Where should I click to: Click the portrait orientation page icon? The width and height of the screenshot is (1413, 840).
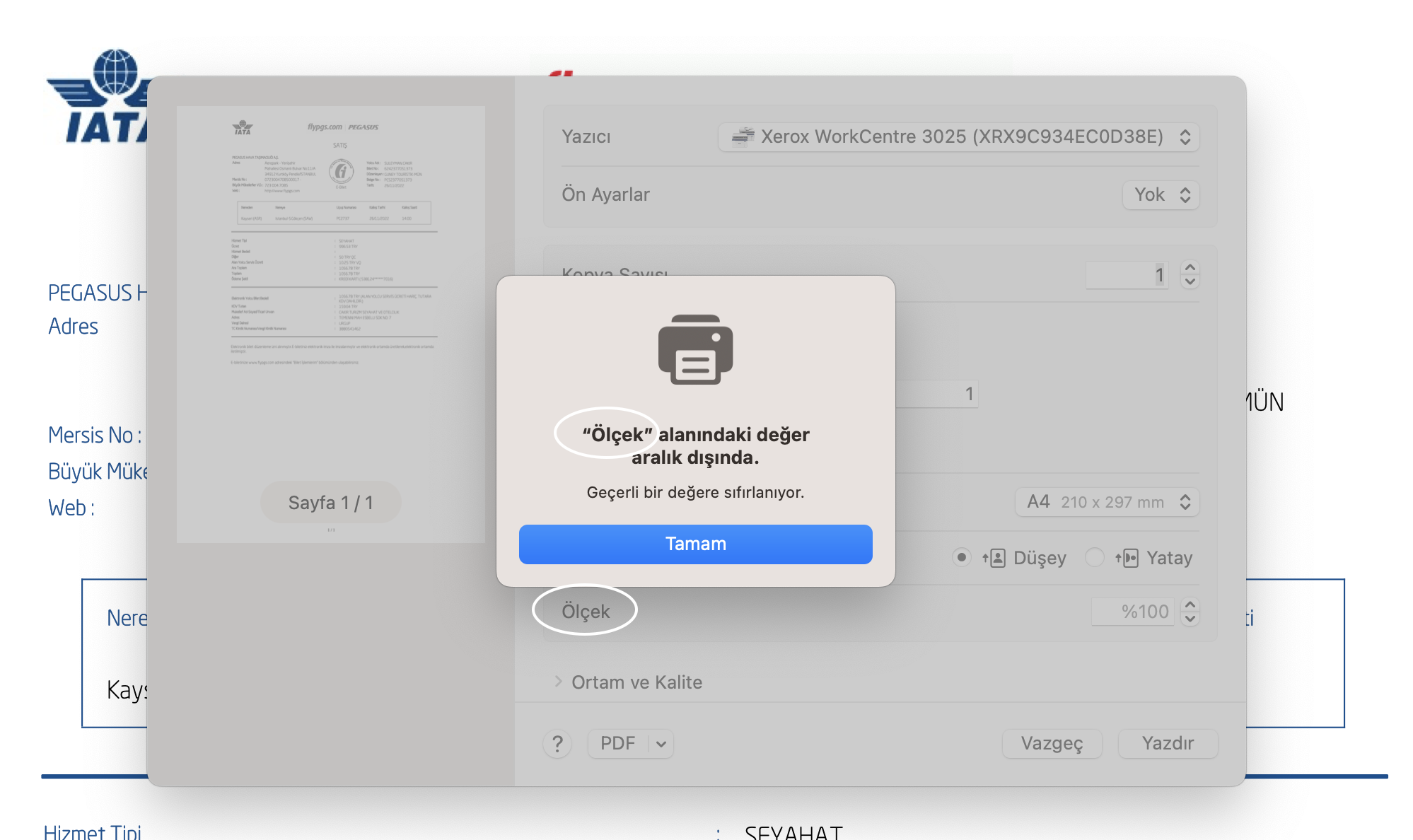click(994, 558)
